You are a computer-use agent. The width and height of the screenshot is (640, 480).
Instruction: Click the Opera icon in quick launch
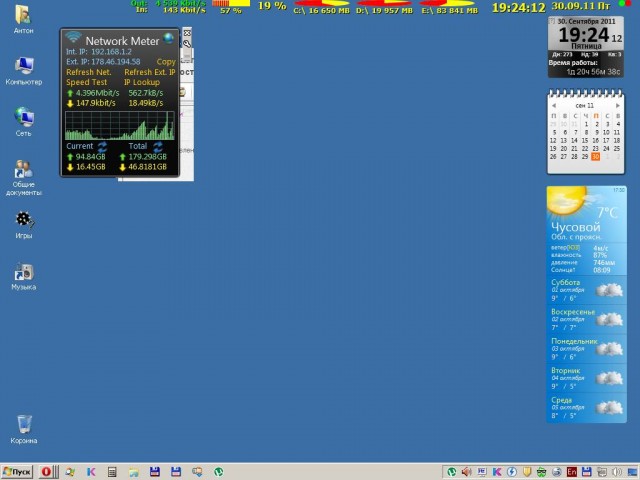44,471
